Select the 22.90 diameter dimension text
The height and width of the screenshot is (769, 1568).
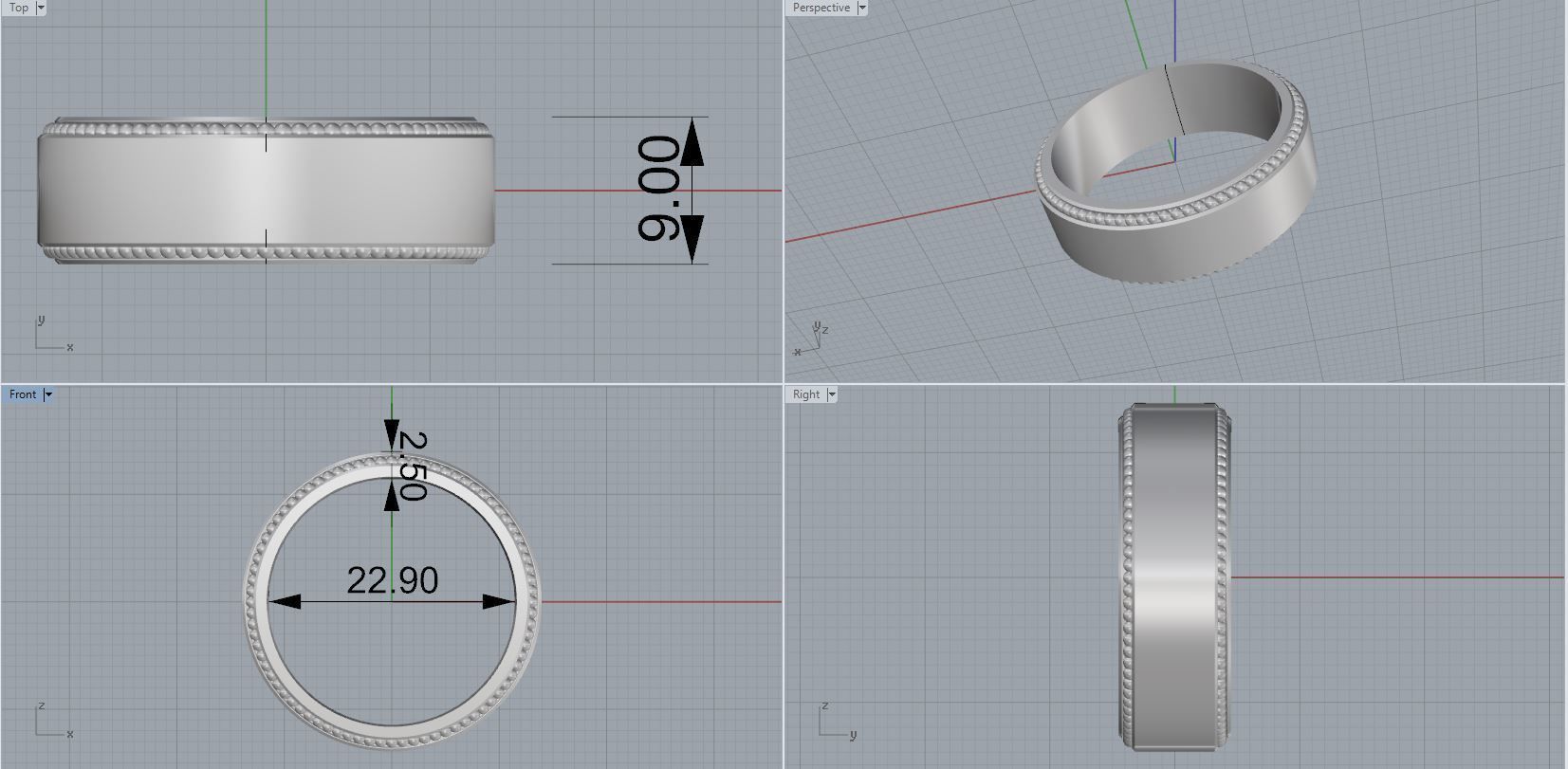[x=393, y=580]
